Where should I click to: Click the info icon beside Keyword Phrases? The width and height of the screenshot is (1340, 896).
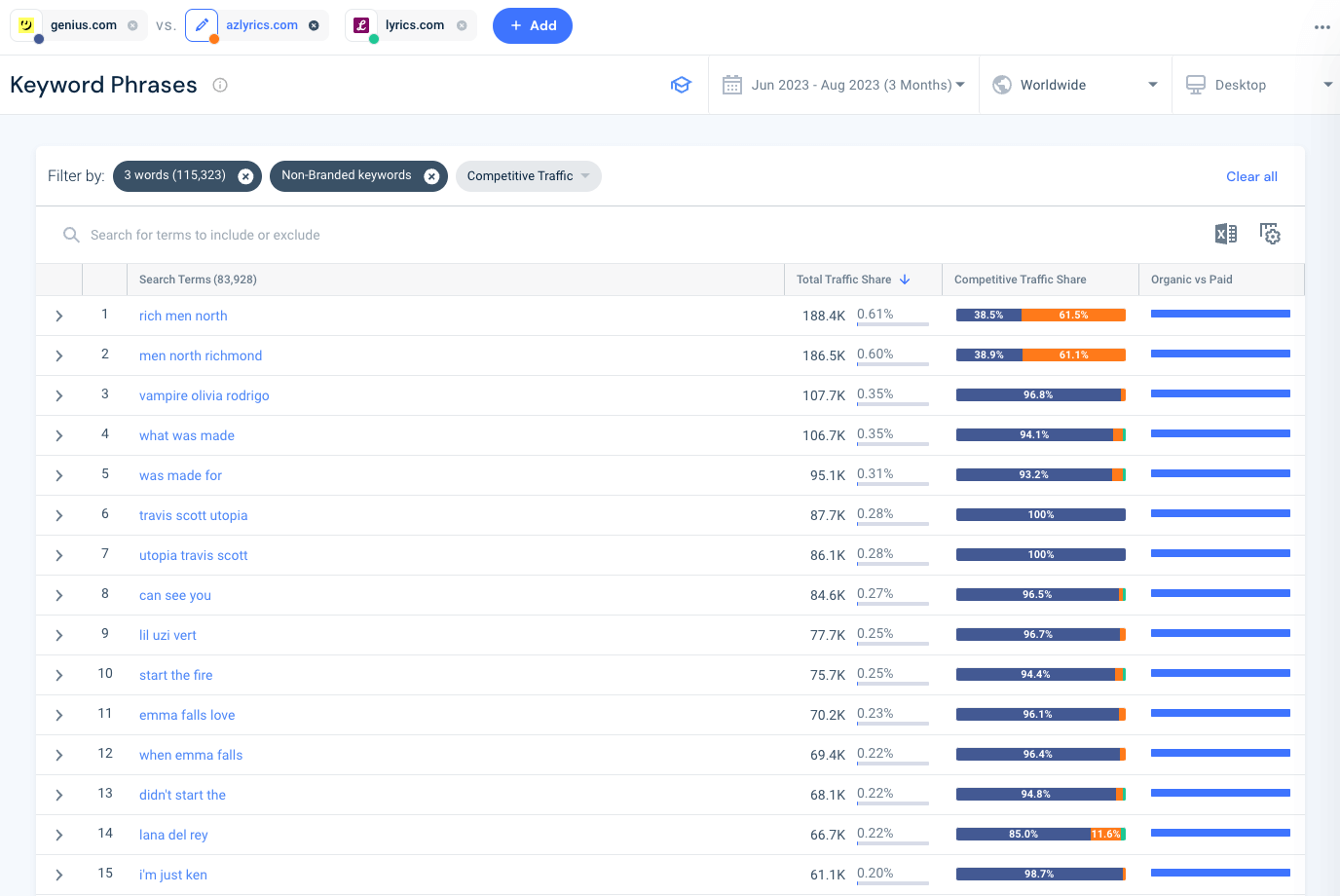click(220, 85)
